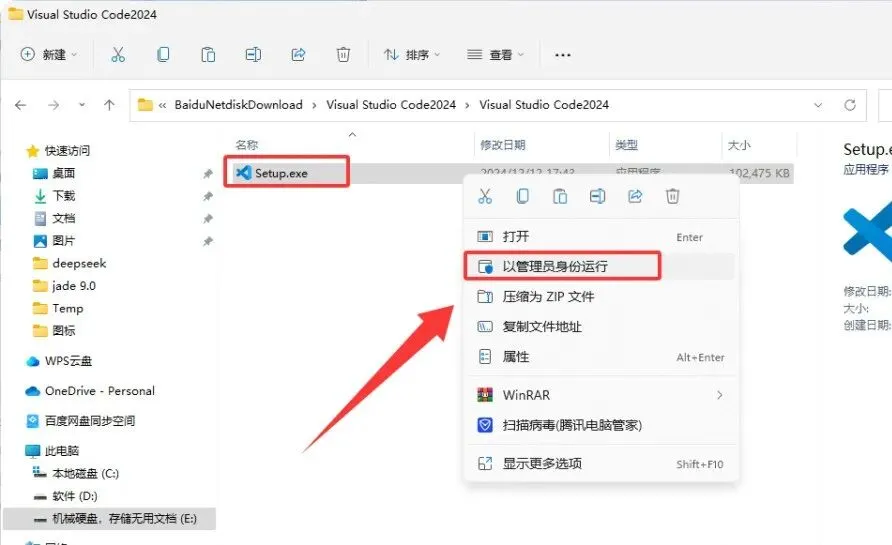892x545 pixels.
Task: Click the delete trash icon in the top toolbar
Action: point(343,55)
